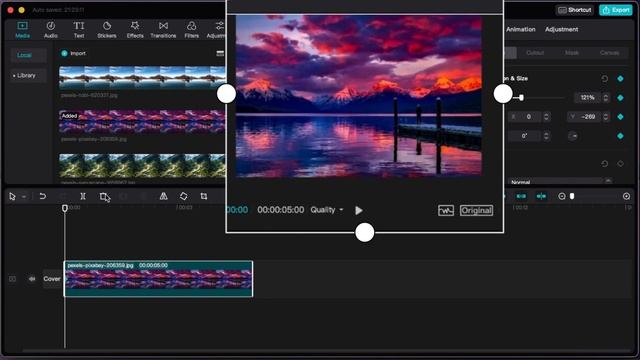The height and width of the screenshot is (360, 640).
Task: Click the Undo icon
Action: click(42, 196)
